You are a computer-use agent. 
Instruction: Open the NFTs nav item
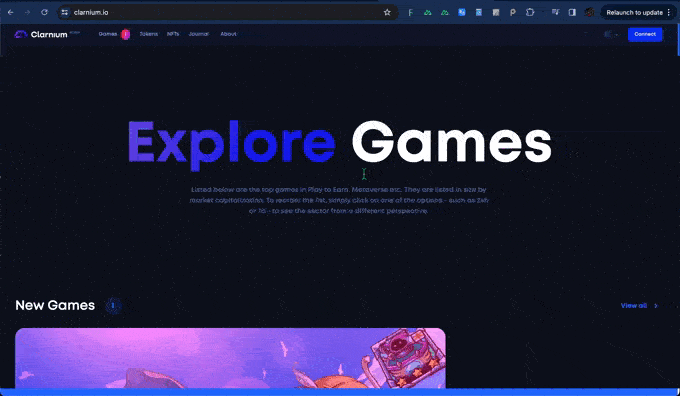173,34
